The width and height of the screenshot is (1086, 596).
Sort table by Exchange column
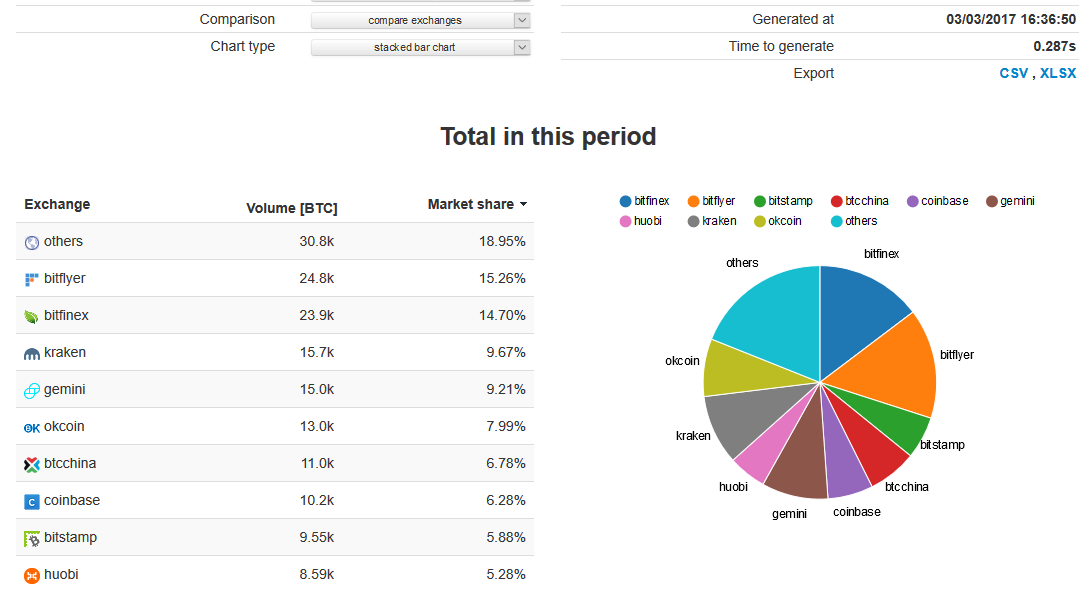pos(57,204)
